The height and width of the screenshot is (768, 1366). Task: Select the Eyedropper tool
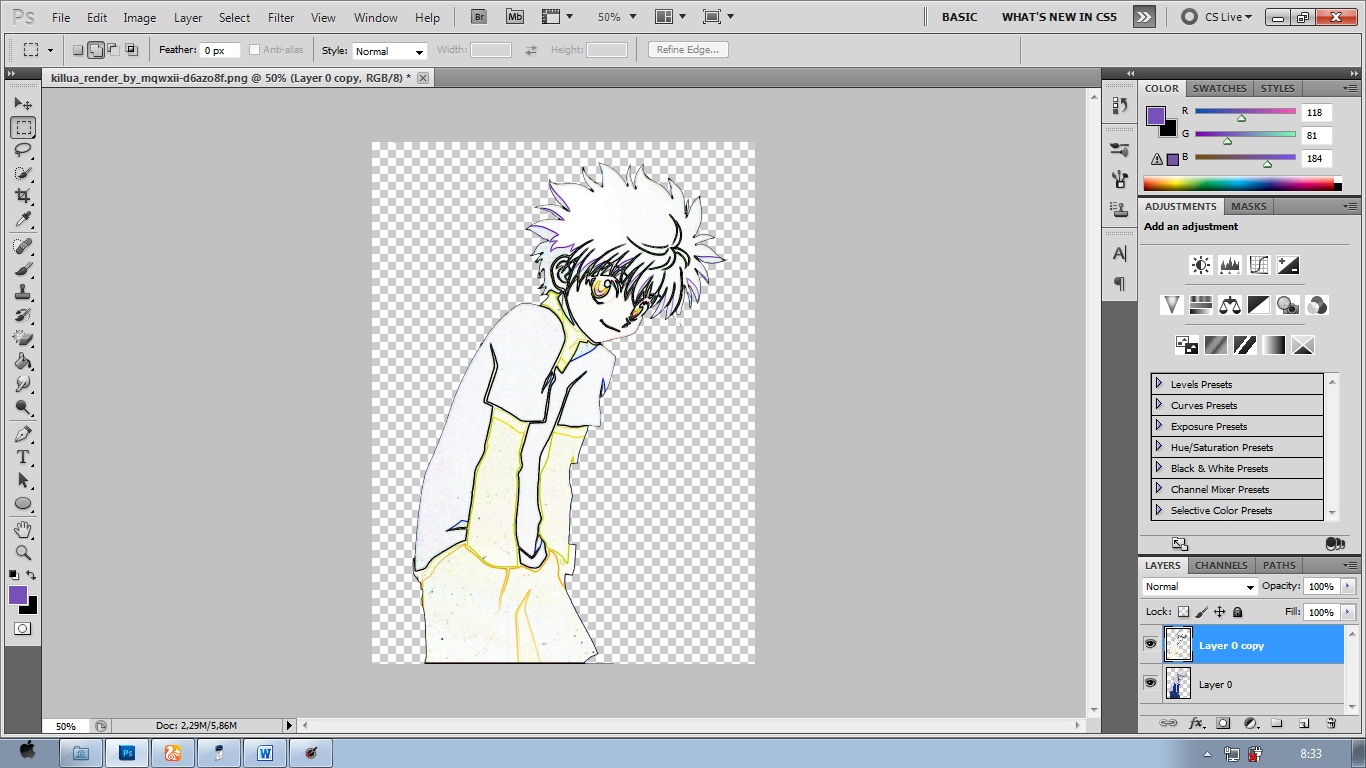coord(23,220)
